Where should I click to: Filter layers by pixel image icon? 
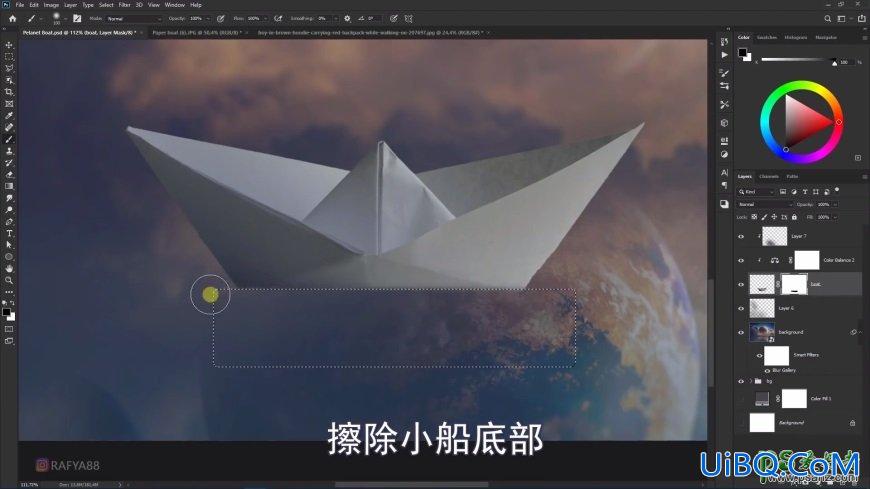783,191
